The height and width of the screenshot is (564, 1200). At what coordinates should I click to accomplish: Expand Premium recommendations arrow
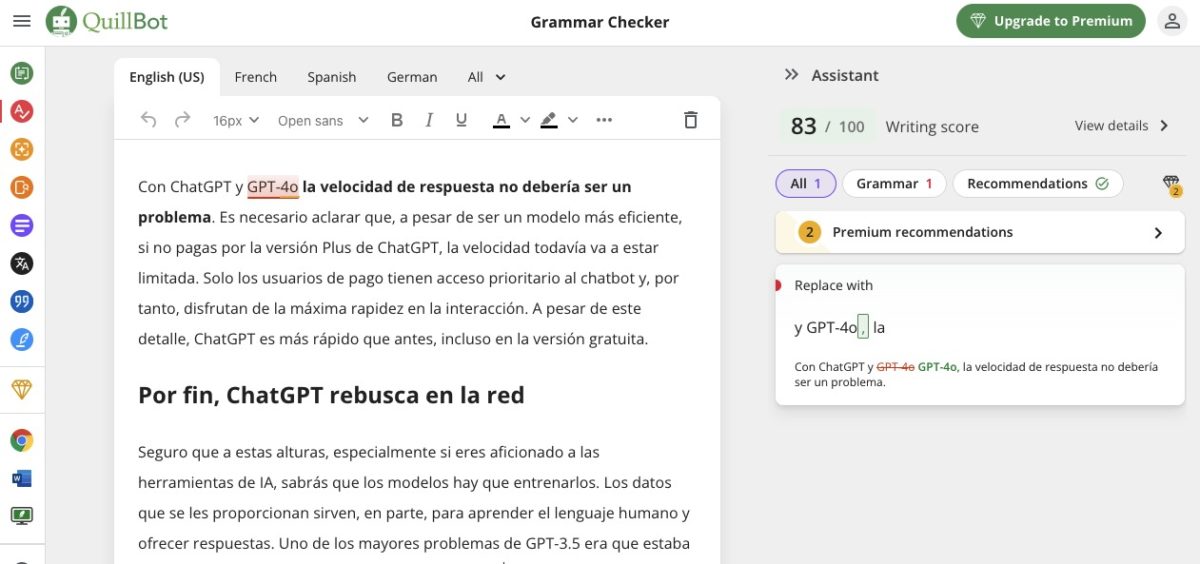(x=1158, y=233)
